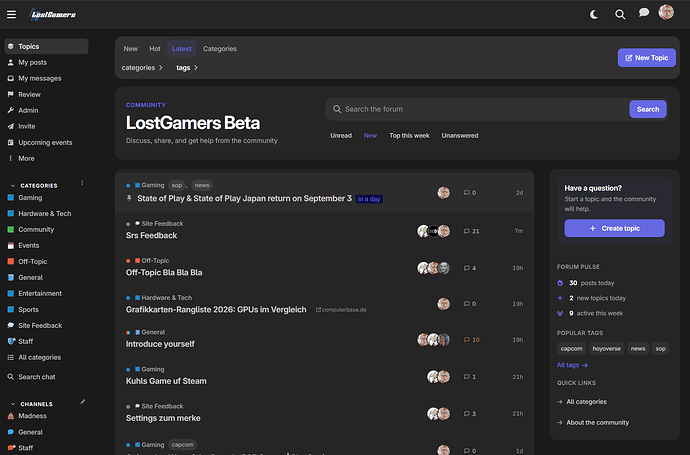Open the Introduce yourself topic
The image size is (690, 455).
(x=160, y=344)
